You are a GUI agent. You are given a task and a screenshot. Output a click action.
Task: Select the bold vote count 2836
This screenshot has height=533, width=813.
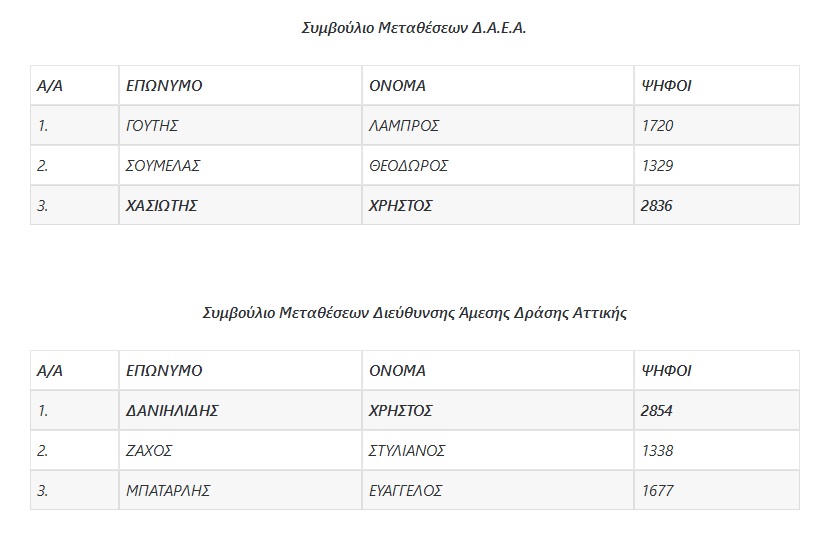pos(657,206)
